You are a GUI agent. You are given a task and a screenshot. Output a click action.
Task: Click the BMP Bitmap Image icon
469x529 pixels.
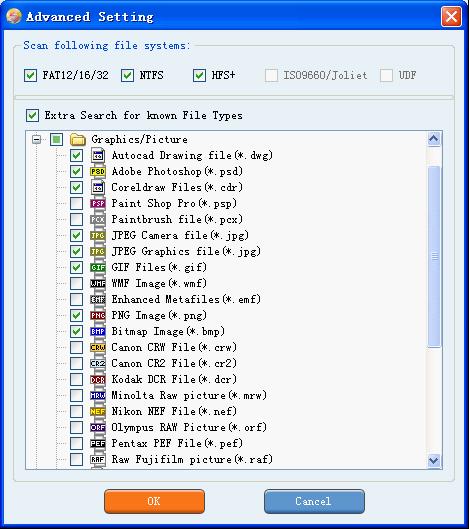pyautogui.click(x=98, y=332)
